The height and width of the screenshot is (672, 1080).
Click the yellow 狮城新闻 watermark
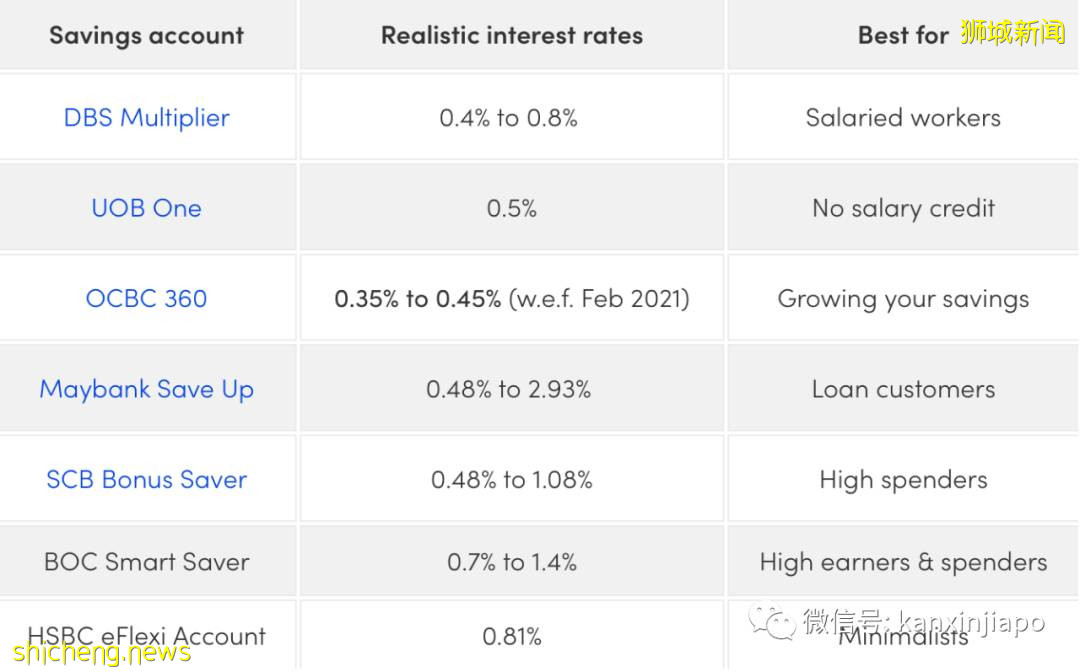click(x=1013, y=32)
